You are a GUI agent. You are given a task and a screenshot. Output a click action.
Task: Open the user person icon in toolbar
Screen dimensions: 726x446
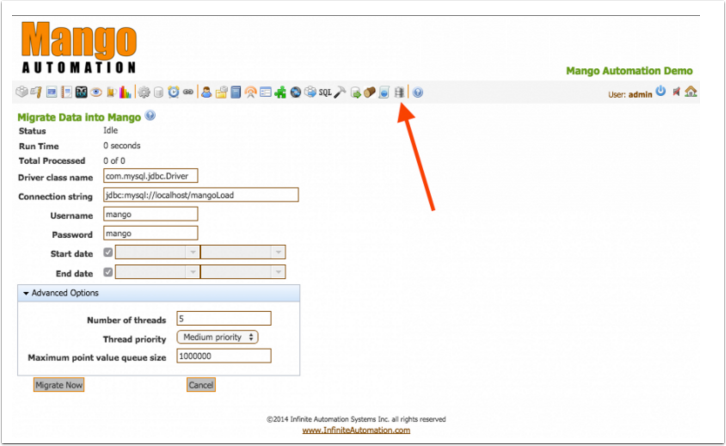pyautogui.click(x=207, y=92)
